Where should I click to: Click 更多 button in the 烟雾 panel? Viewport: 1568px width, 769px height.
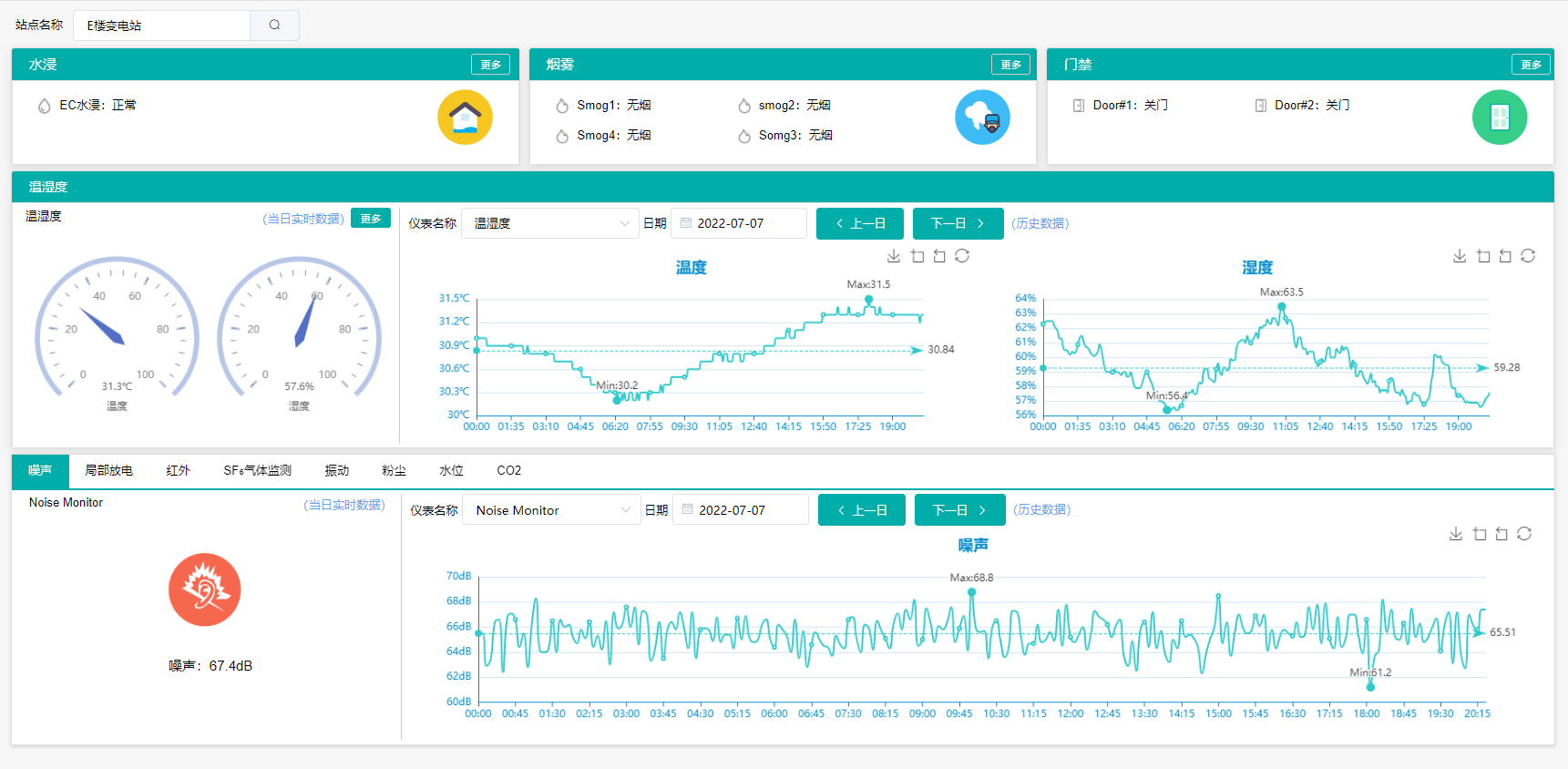1010,65
